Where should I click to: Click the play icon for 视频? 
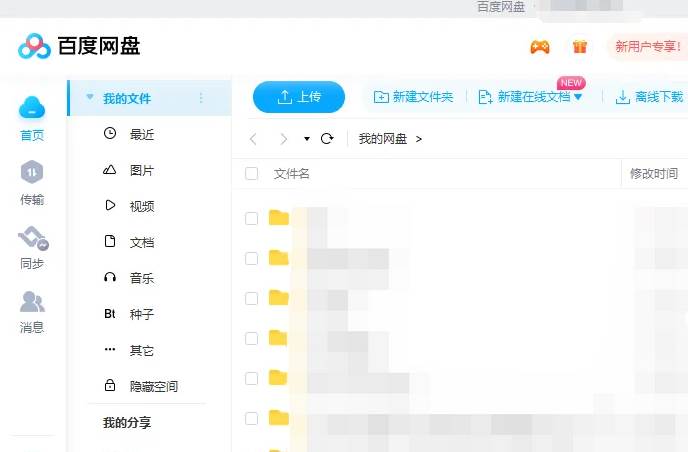(110, 205)
